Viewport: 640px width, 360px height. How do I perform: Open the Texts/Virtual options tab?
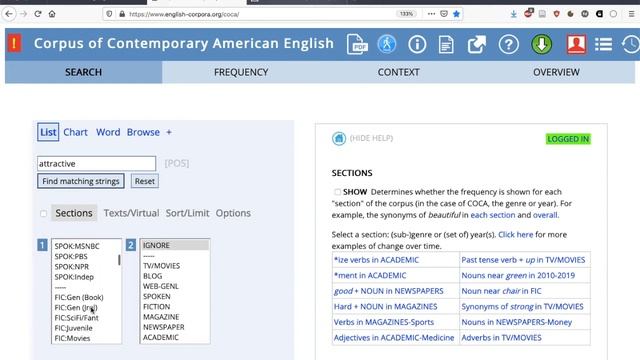(131, 213)
